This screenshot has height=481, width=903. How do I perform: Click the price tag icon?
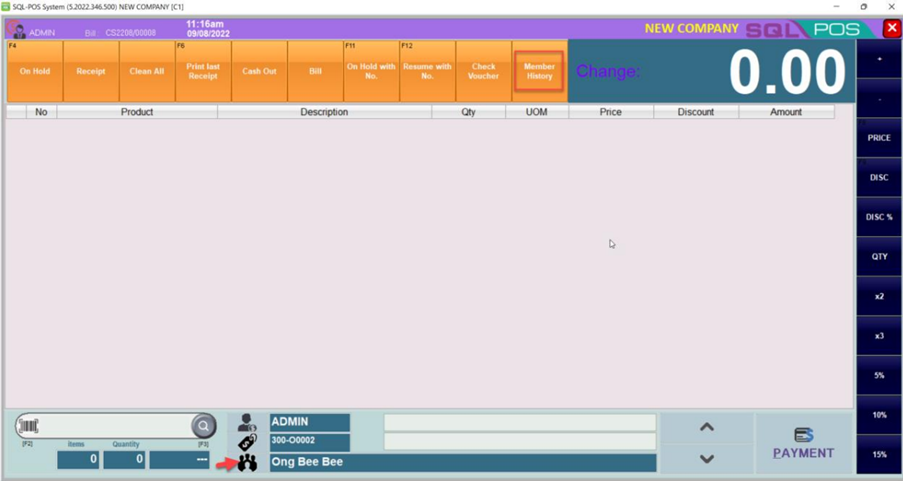247,442
